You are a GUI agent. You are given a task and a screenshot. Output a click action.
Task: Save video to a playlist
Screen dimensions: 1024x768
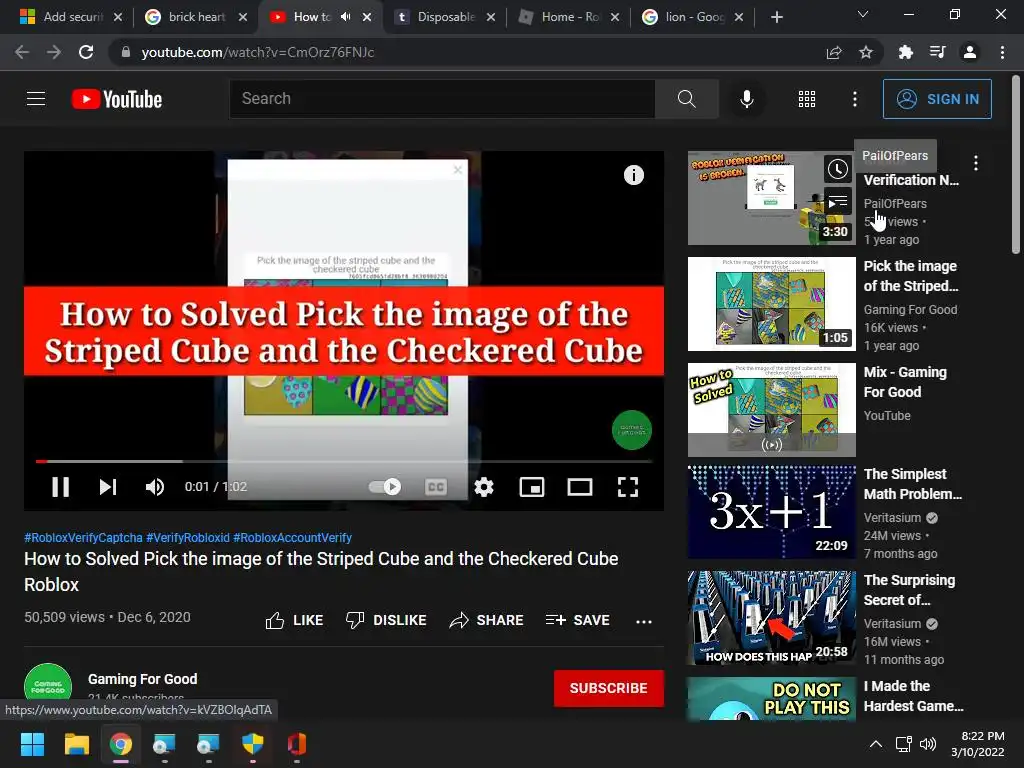(578, 620)
